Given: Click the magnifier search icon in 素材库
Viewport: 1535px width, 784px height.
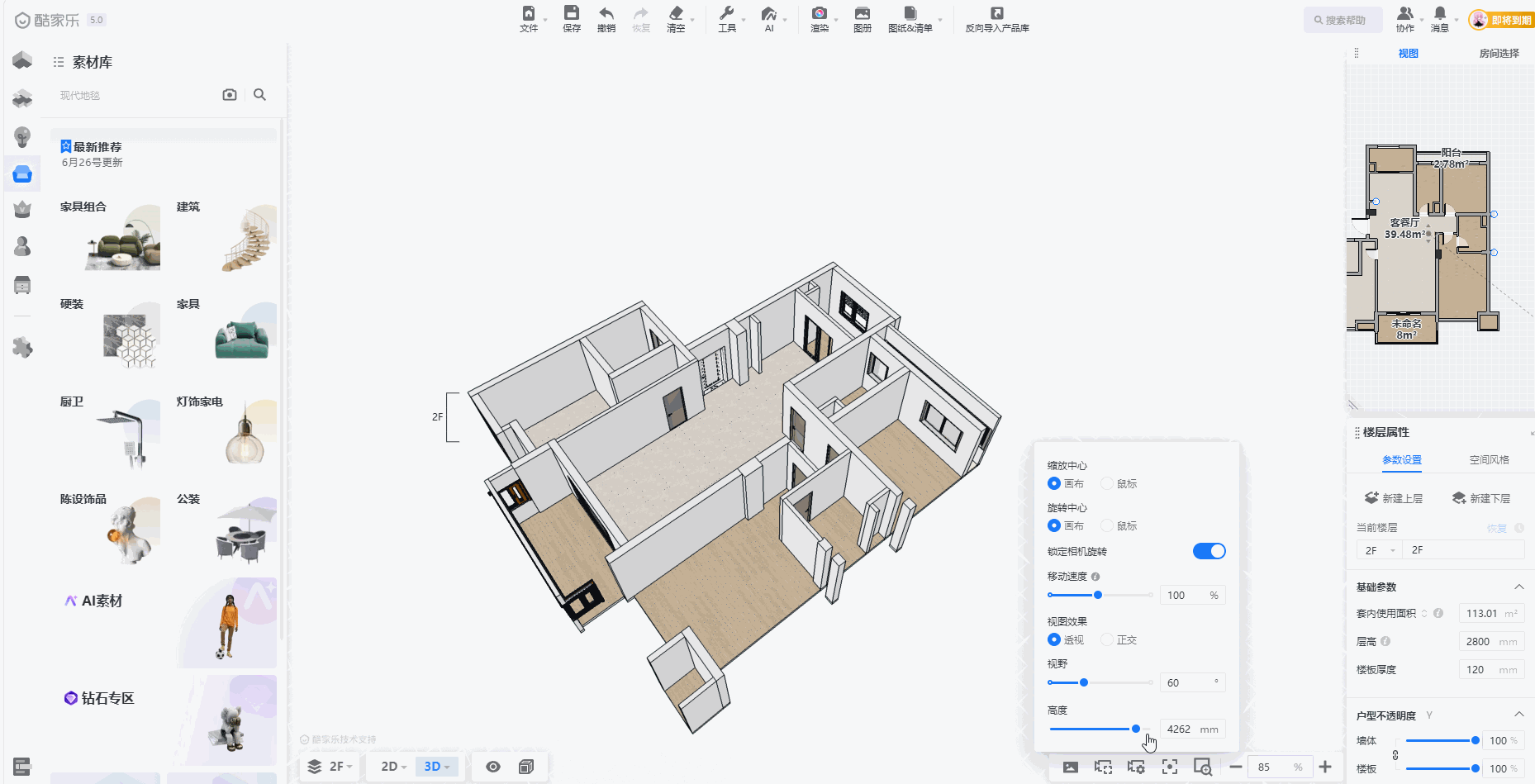Looking at the screenshot, I should 259,95.
